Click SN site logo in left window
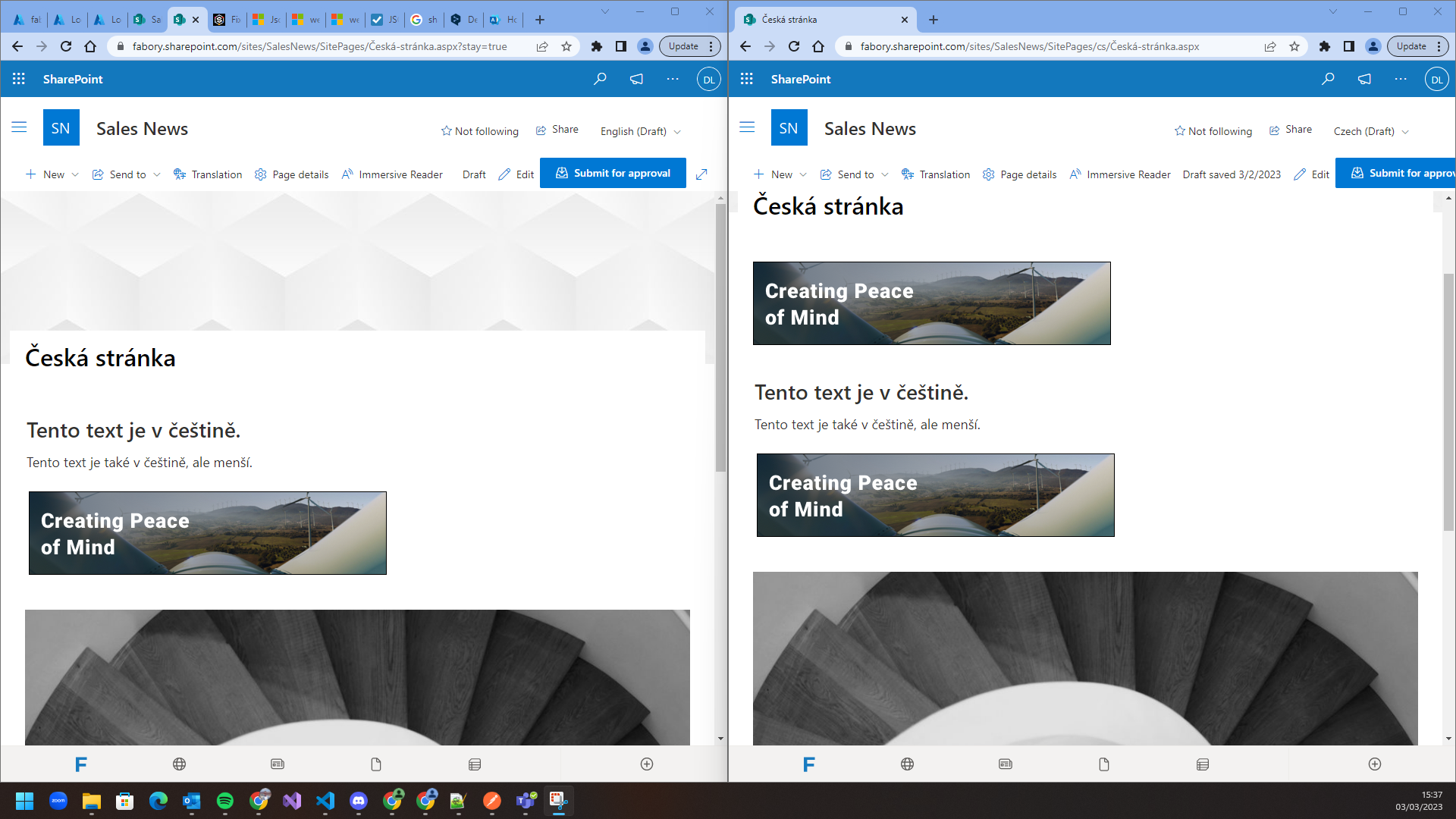The height and width of the screenshot is (819, 1456). [61, 127]
